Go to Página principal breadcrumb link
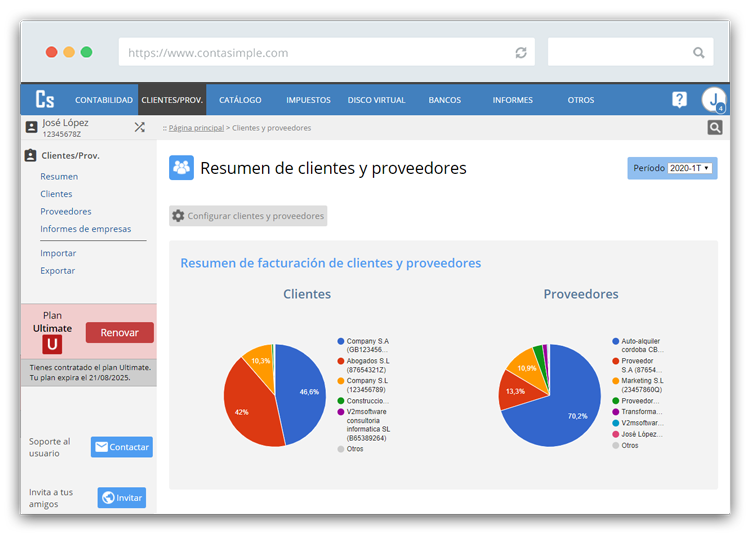Screen dimensions: 750x539 click(x=196, y=128)
